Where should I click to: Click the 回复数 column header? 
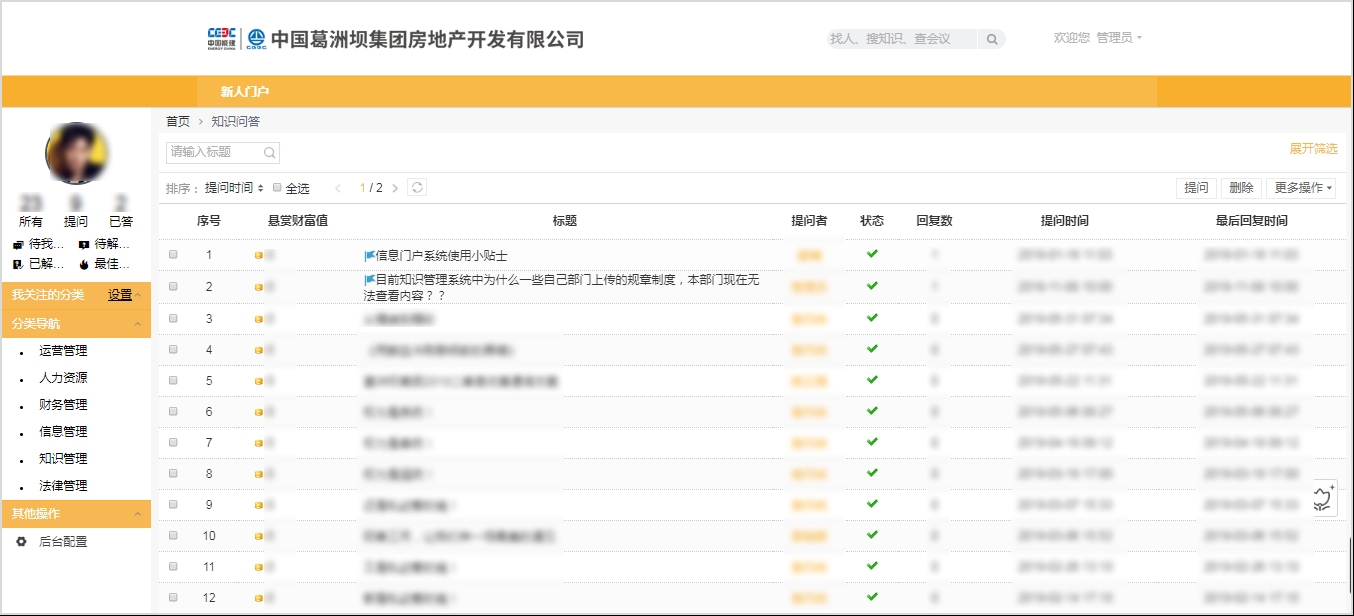click(934, 221)
